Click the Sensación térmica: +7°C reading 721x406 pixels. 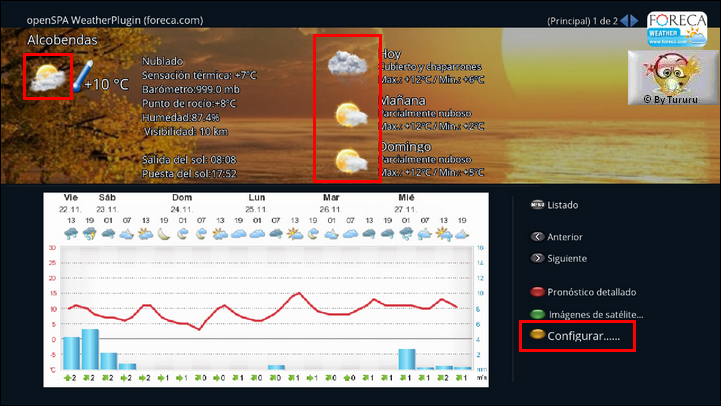[199, 75]
